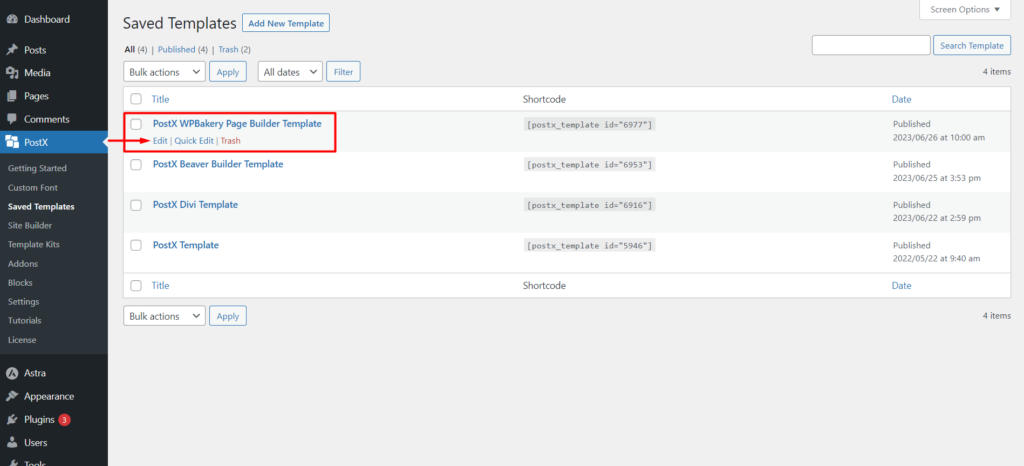Sort by Title column header
This screenshot has width=1024, height=466.
[161, 99]
